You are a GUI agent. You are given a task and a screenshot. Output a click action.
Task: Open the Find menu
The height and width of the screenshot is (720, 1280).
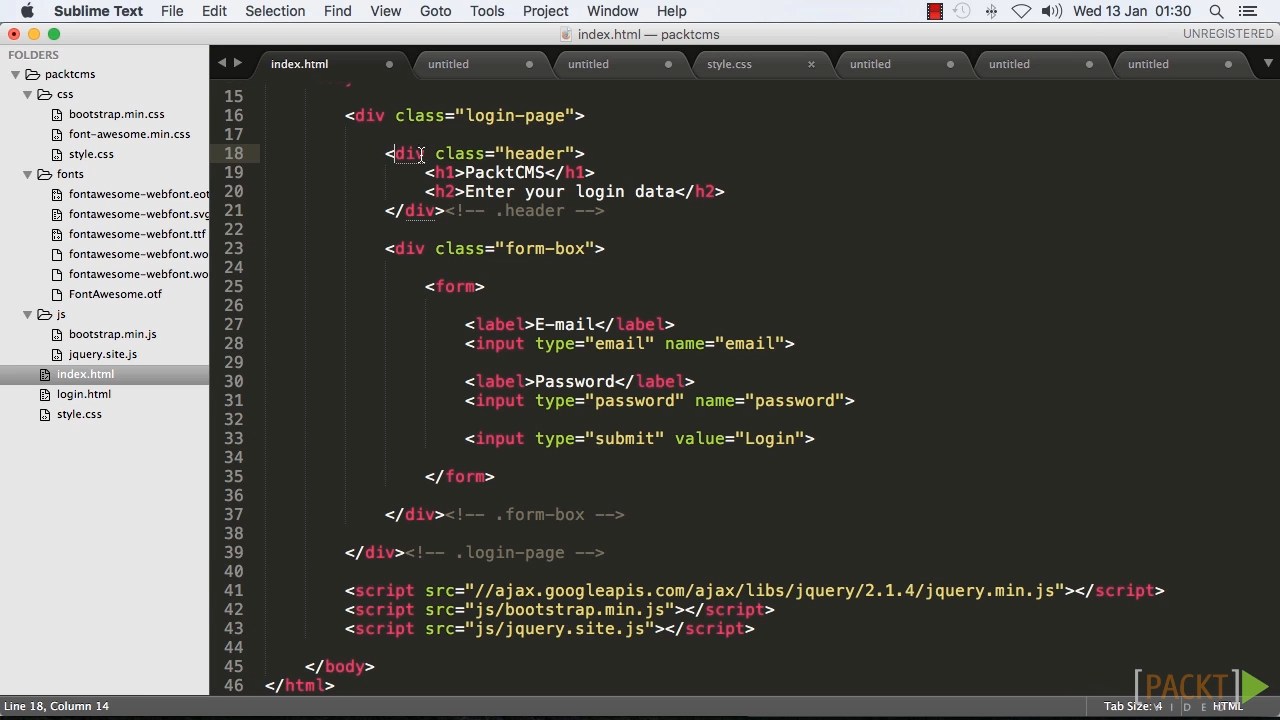click(337, 11)
